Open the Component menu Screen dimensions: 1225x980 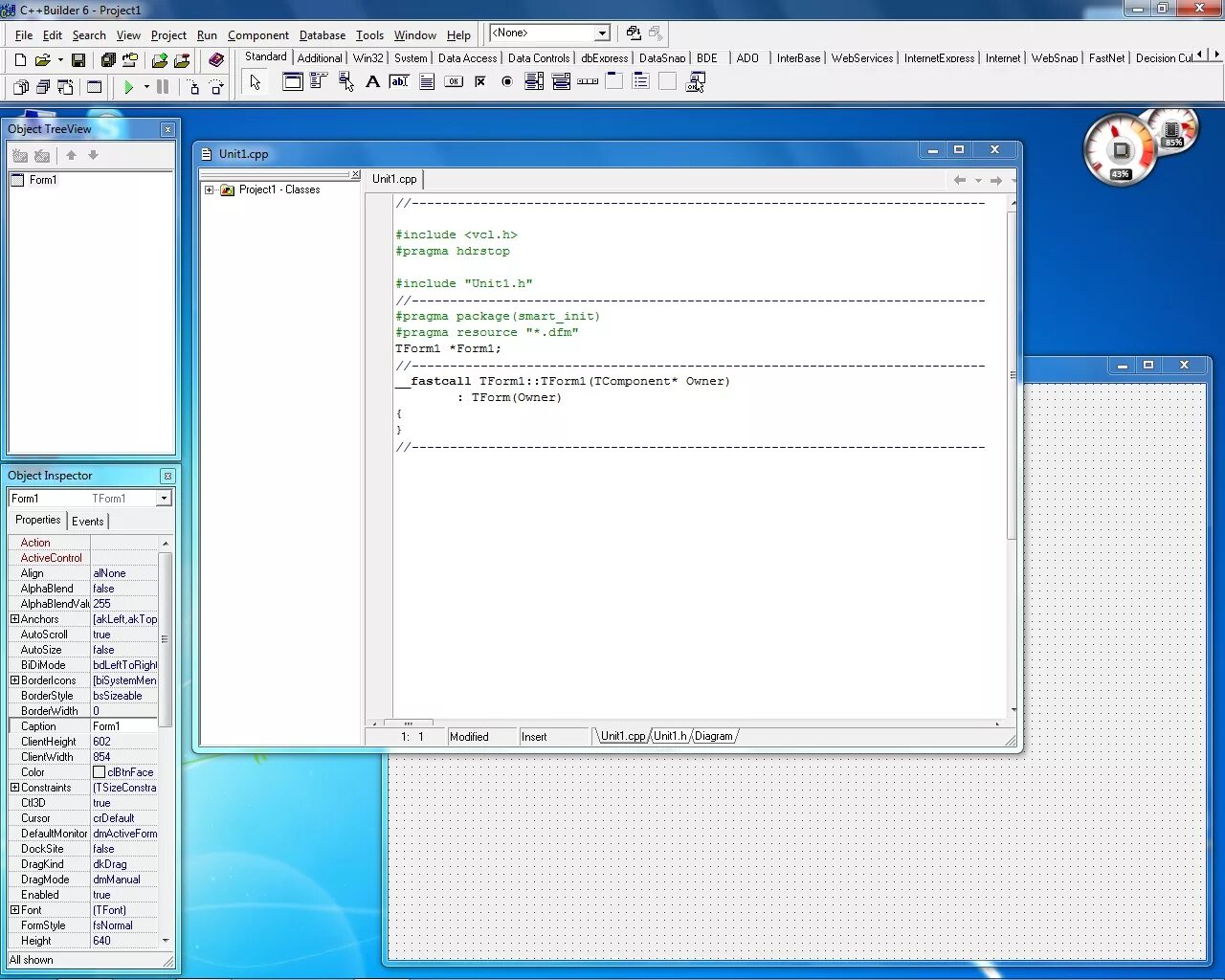pos(258,35)
